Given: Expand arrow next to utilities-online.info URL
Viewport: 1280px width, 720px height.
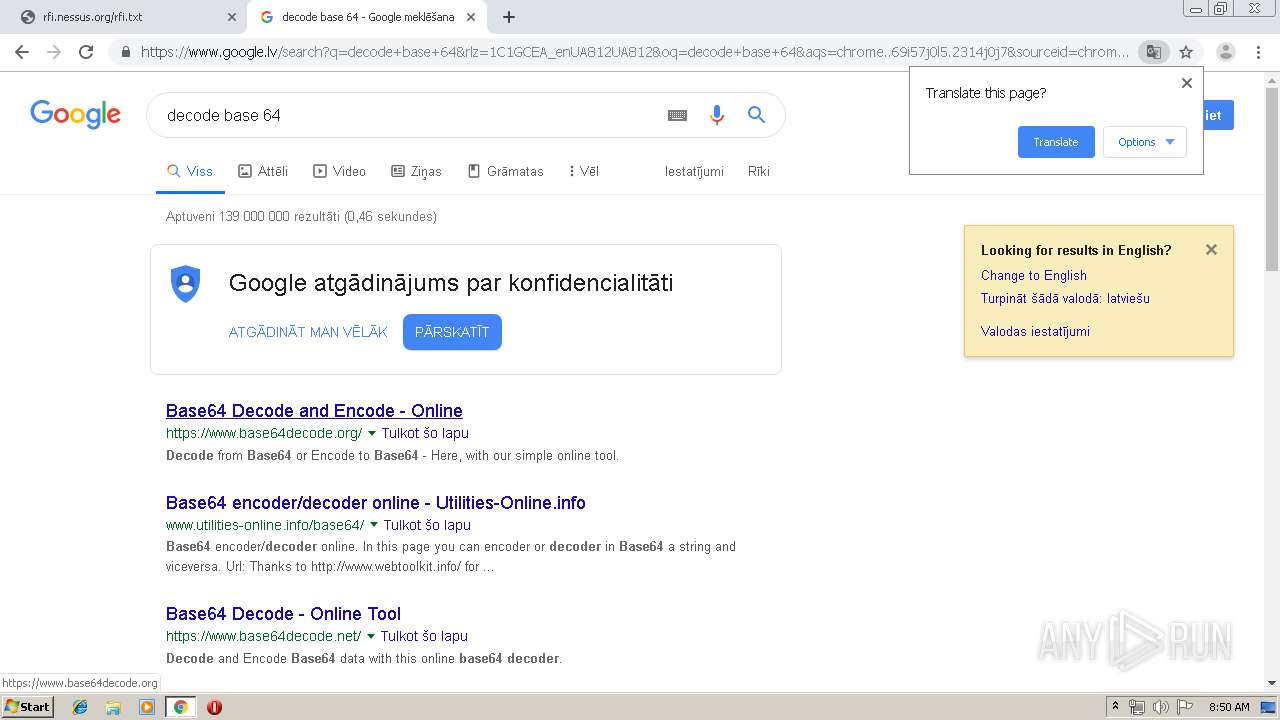Looking at the screenshot, I should (374, 525).
